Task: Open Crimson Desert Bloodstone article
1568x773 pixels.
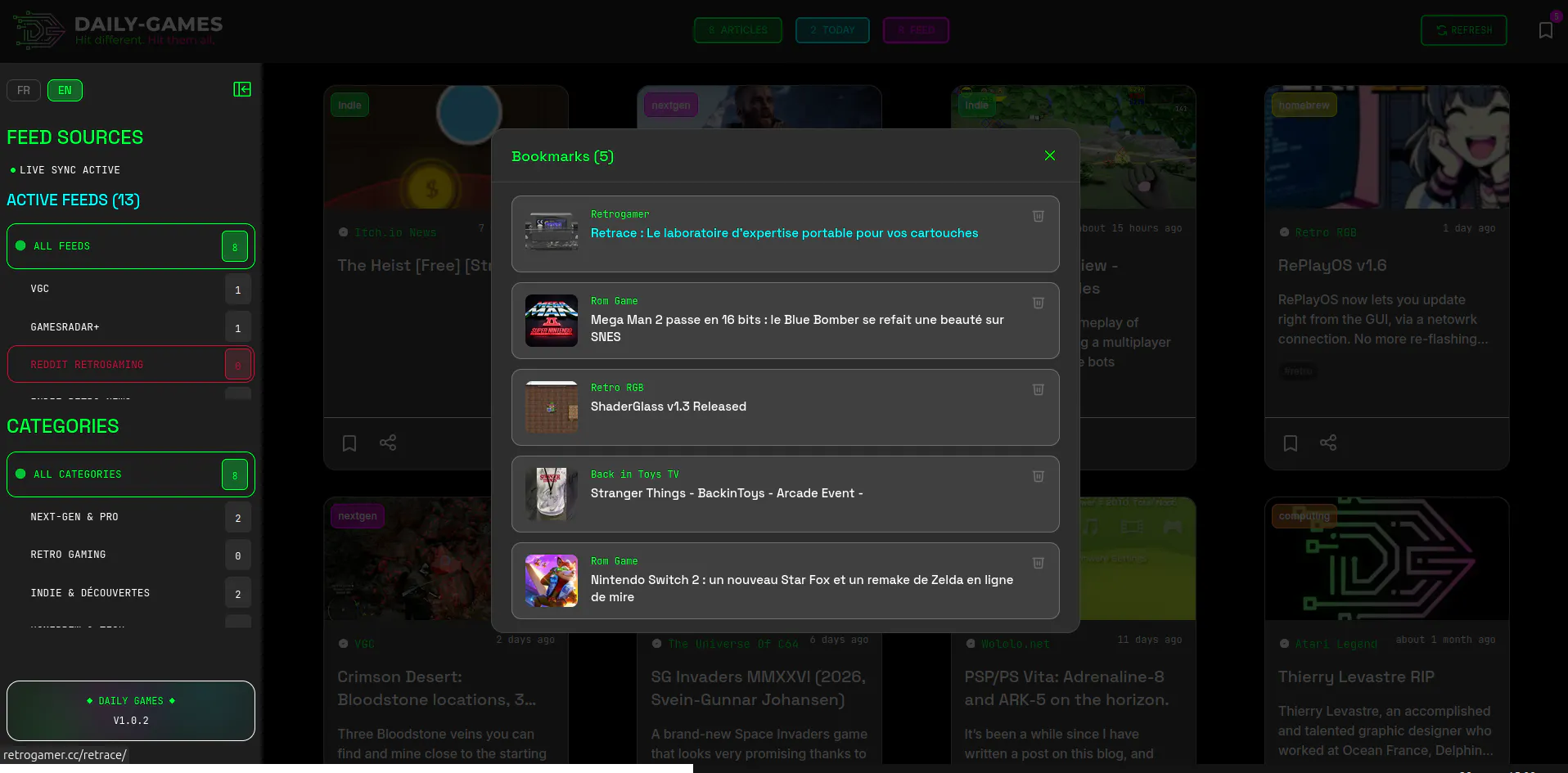Action: 437,689
